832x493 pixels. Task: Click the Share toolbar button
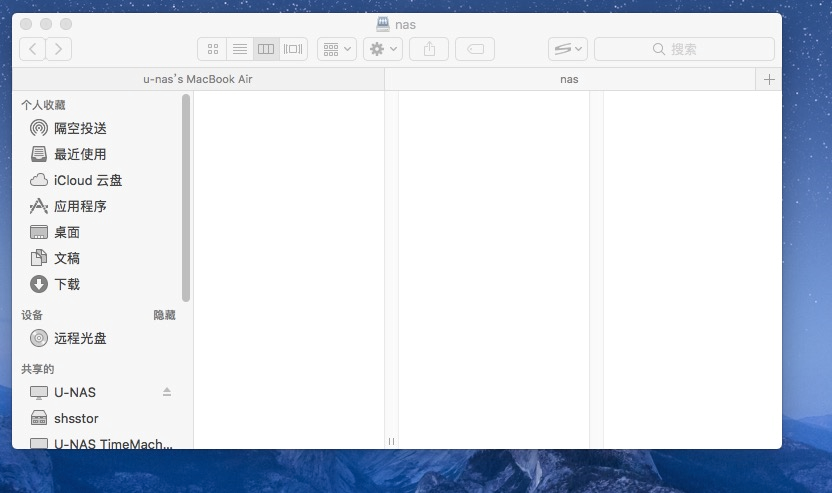[x=429, y=49]
